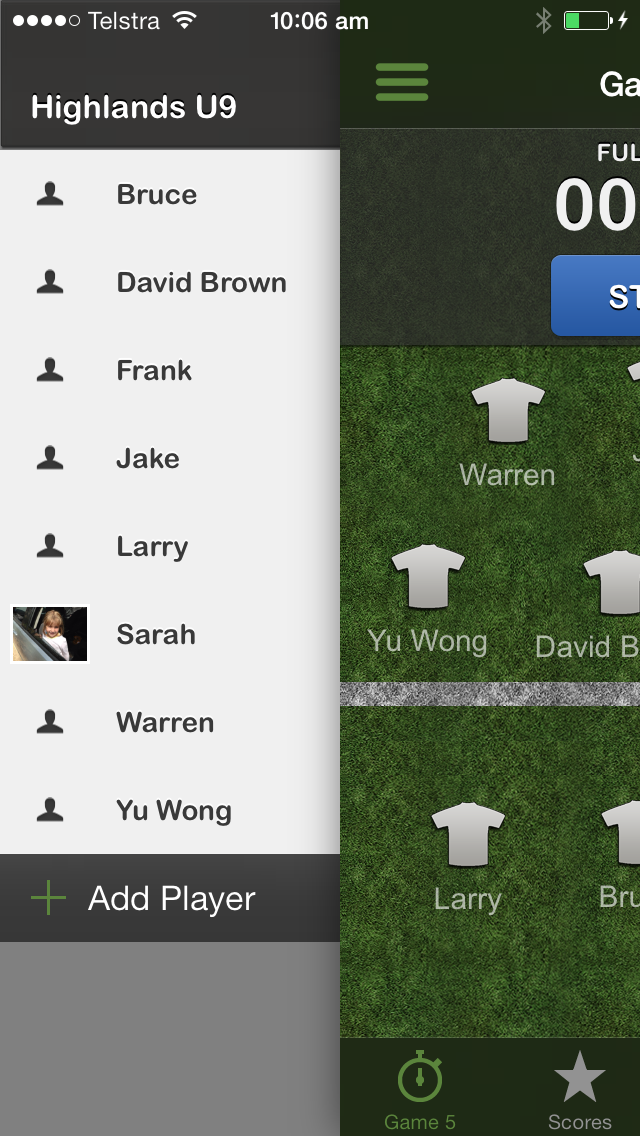
Task: Click the Add Player button
Action: point(170,898)
